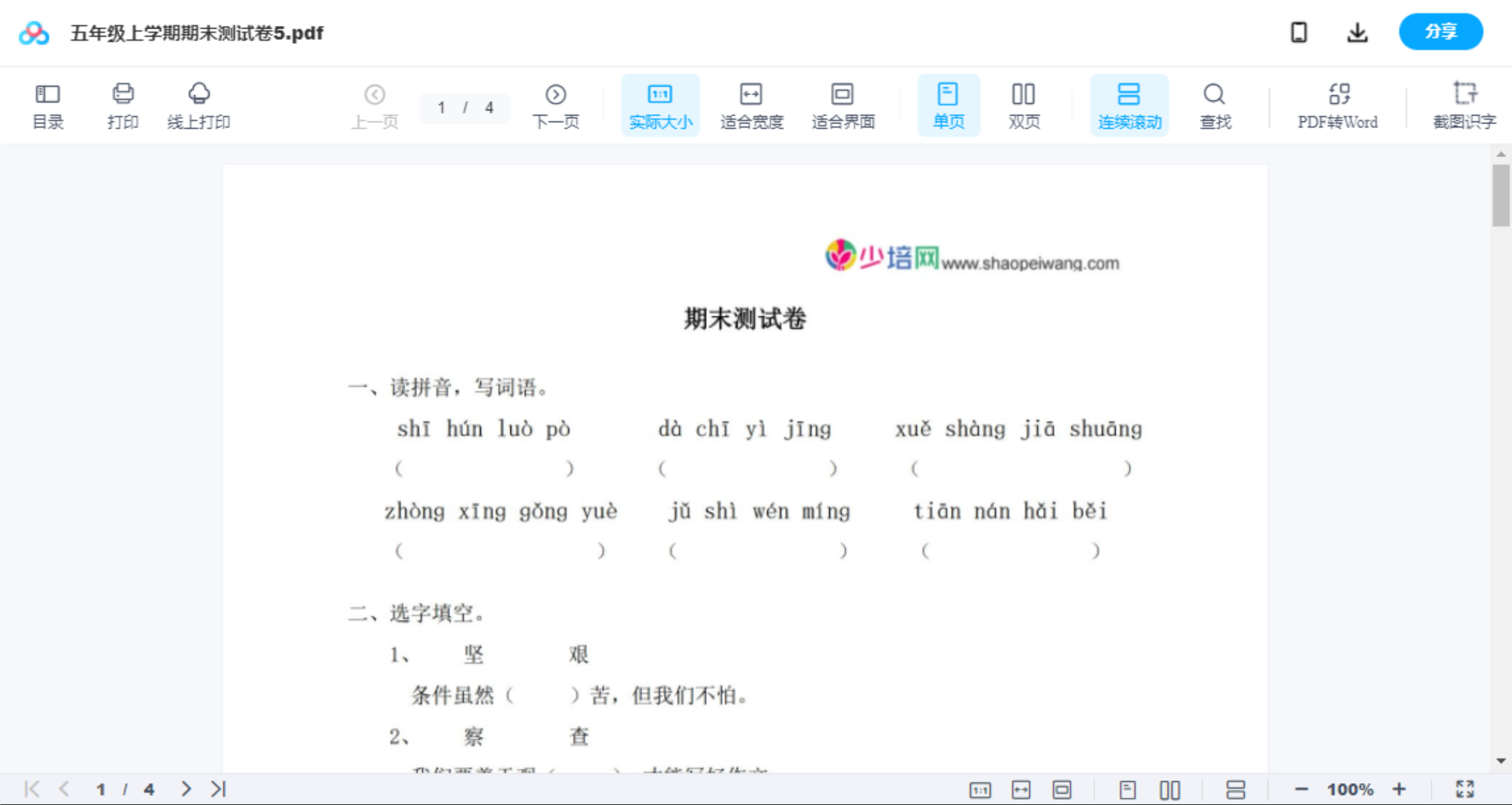Switch to mobile phone preview

click(x=1299, y=32)
